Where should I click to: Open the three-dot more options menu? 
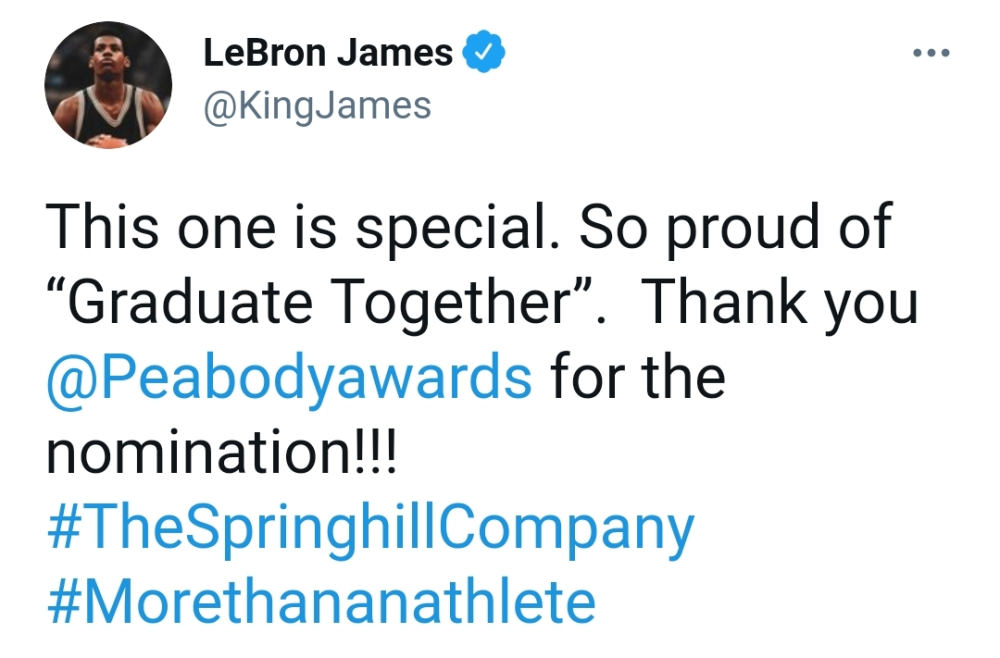(931, 53)
